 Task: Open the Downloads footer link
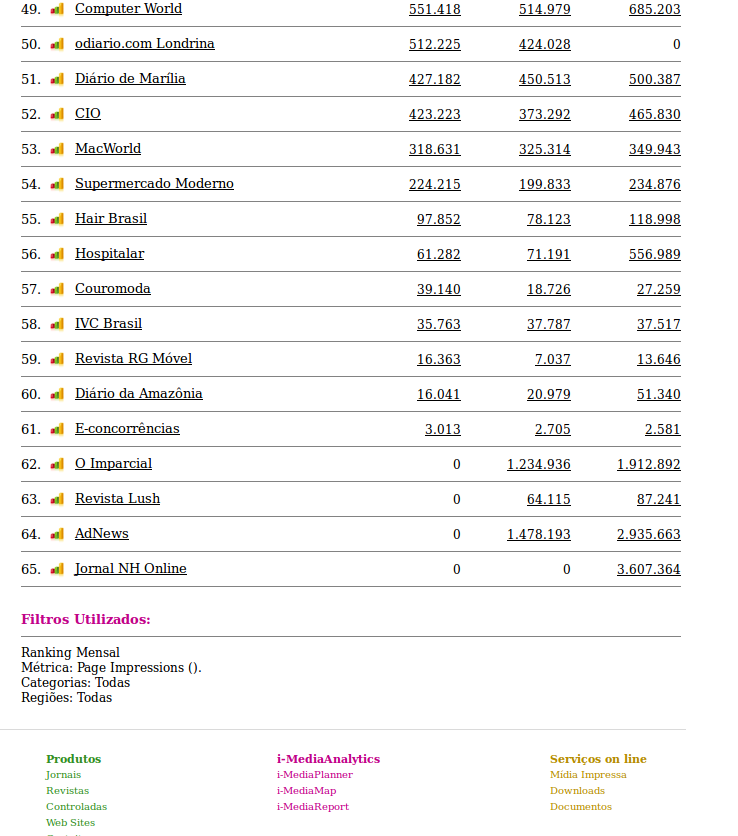pyautogui.click(x=577, y=791)
